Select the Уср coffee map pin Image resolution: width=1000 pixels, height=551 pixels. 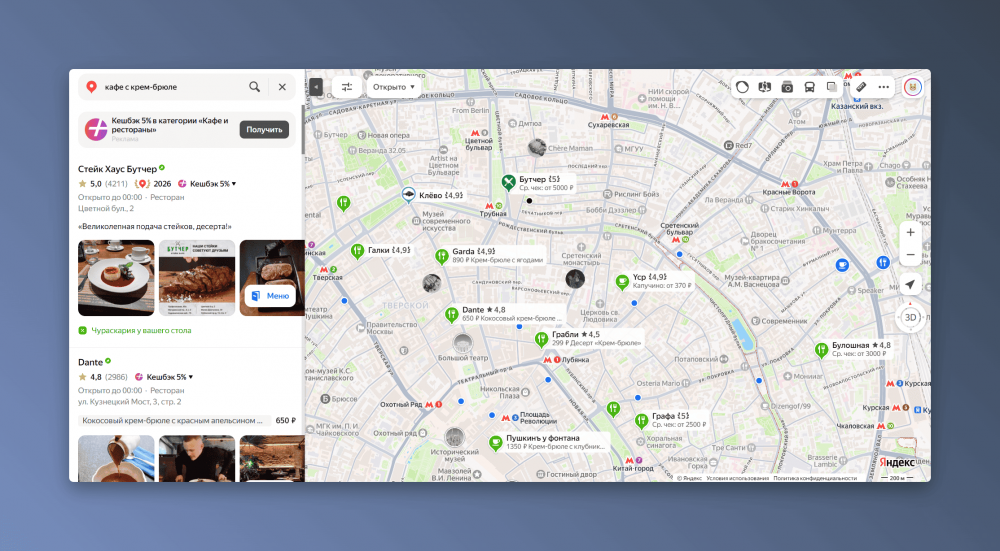pos(622,281)
